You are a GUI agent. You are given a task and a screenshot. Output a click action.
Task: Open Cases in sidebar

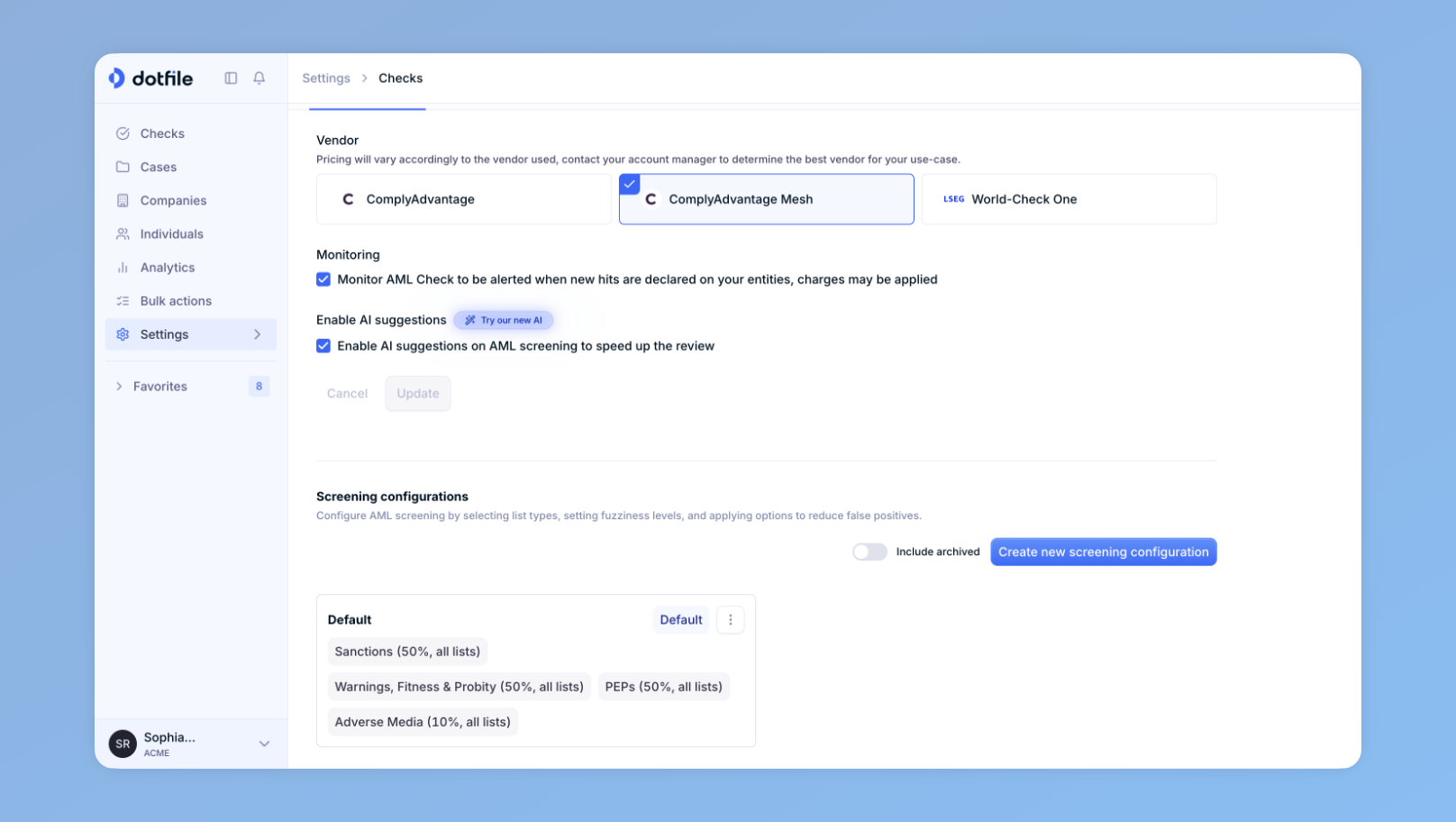click(x=191, y=167)
